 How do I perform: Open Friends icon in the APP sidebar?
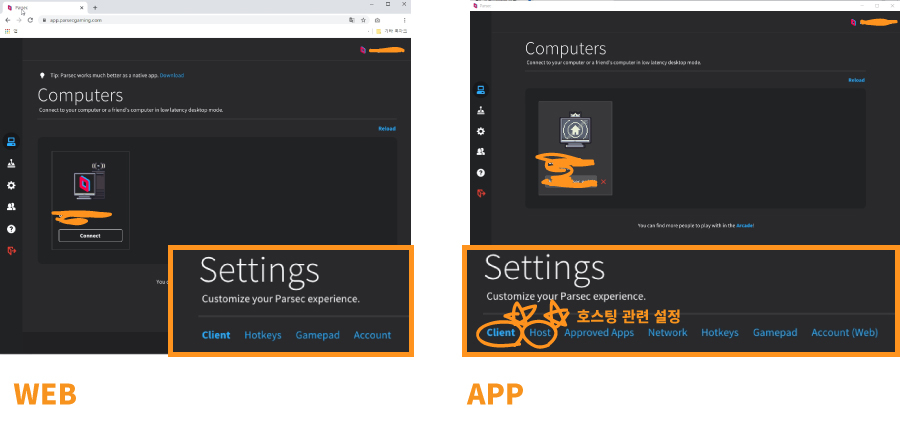tap(481, 152)
